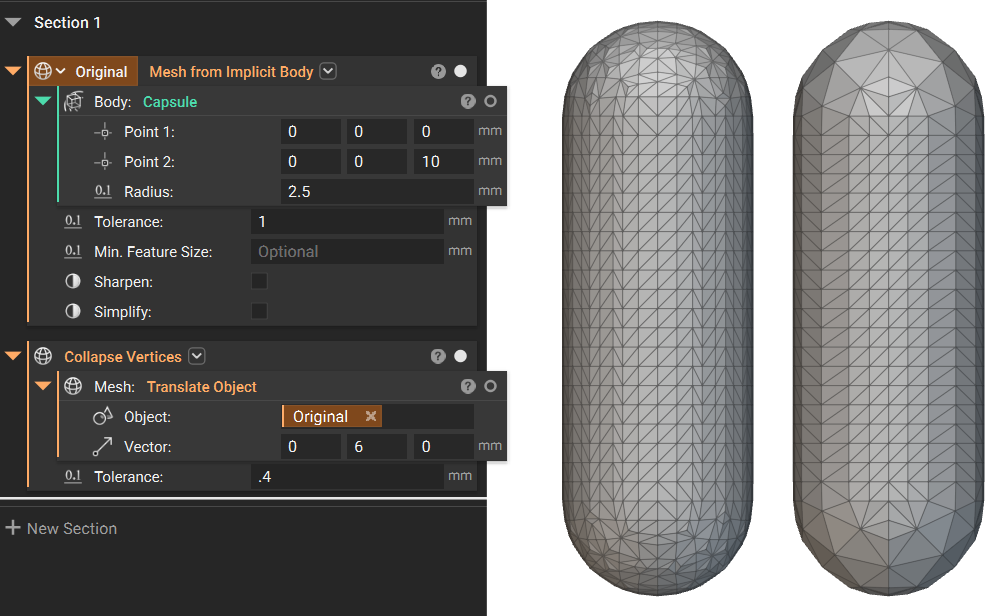Click the Section 1 title

67,22
